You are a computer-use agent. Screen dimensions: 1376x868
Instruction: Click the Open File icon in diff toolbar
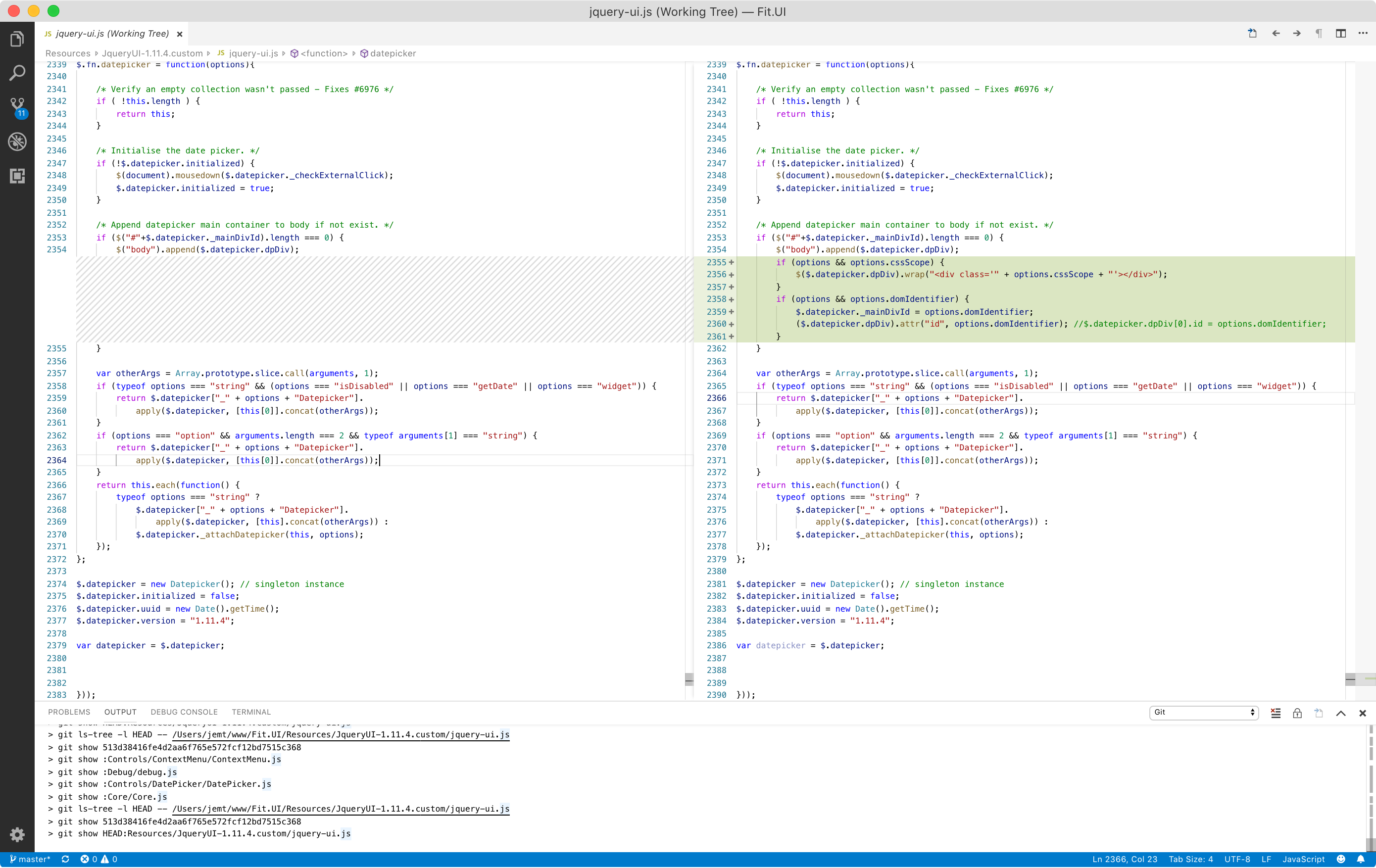1252,34
